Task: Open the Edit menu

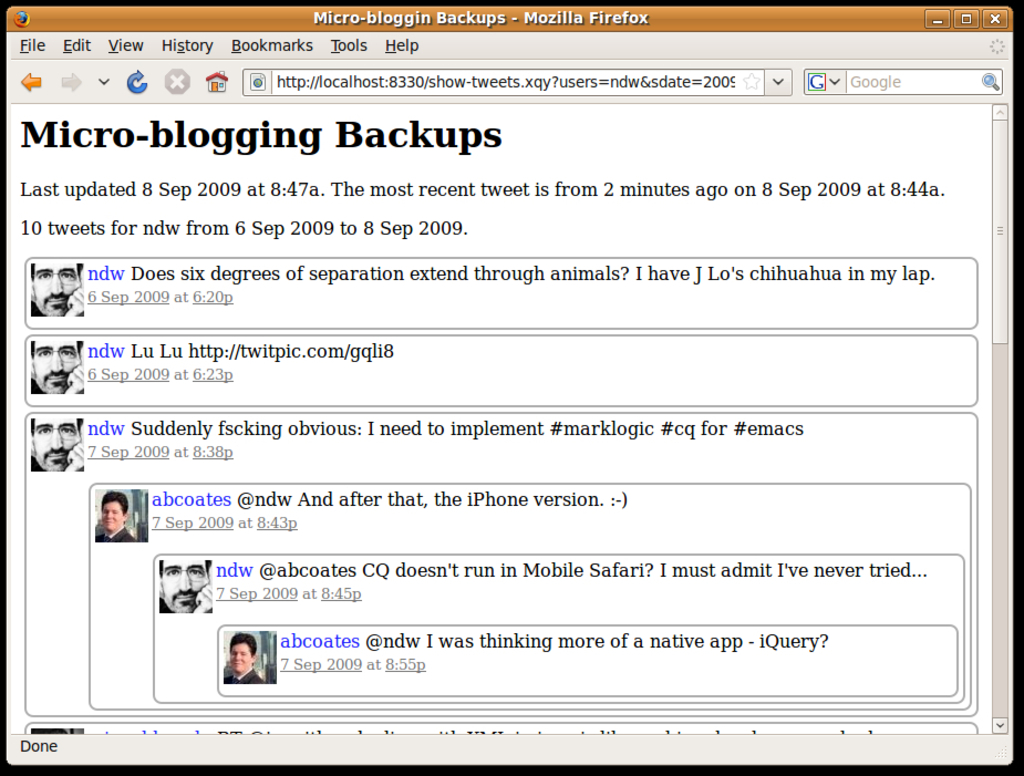Action: click(76, 46)
